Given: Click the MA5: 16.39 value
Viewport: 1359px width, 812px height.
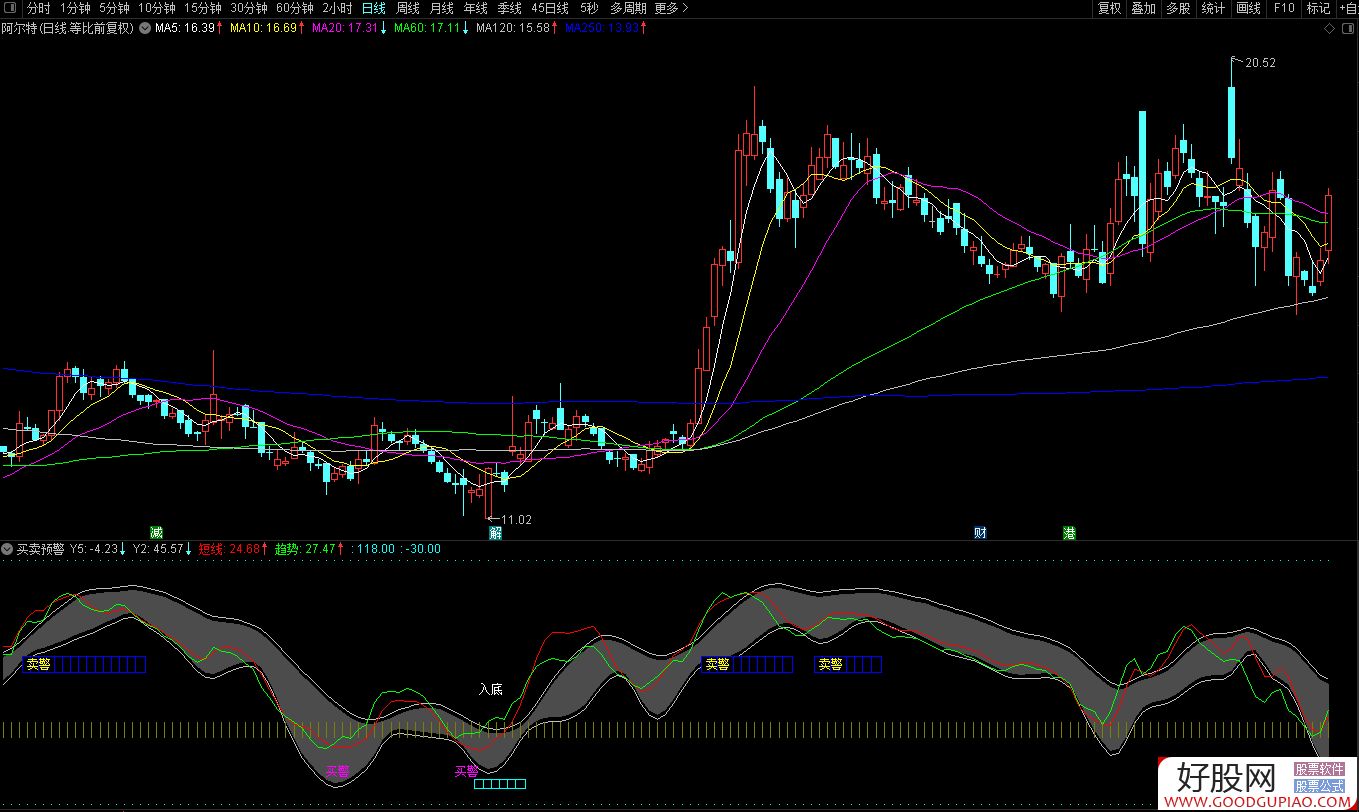Looking at the screenshot, I should pos(185,28).
